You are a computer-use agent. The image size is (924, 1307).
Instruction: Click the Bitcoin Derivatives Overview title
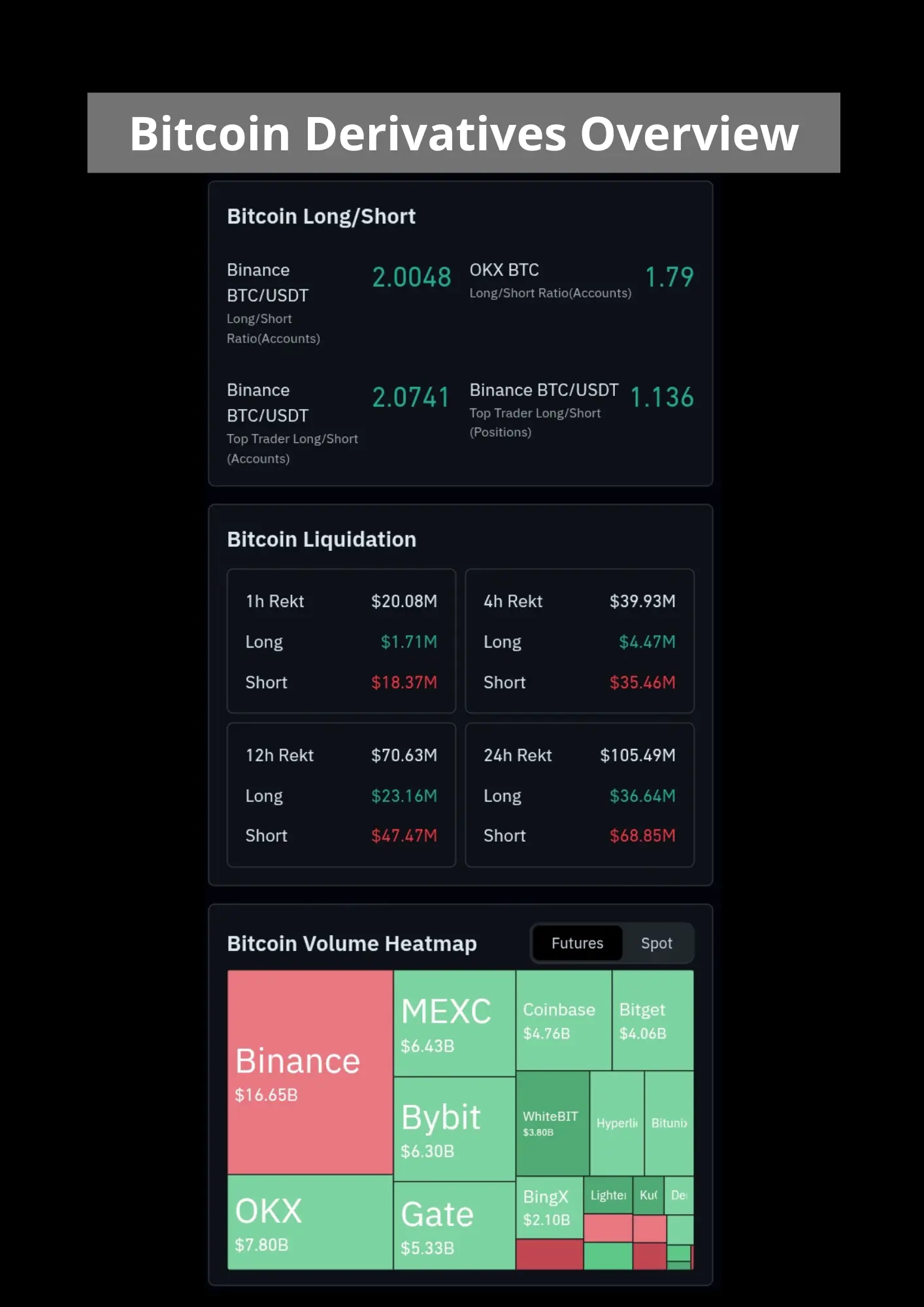pos(464,133)
